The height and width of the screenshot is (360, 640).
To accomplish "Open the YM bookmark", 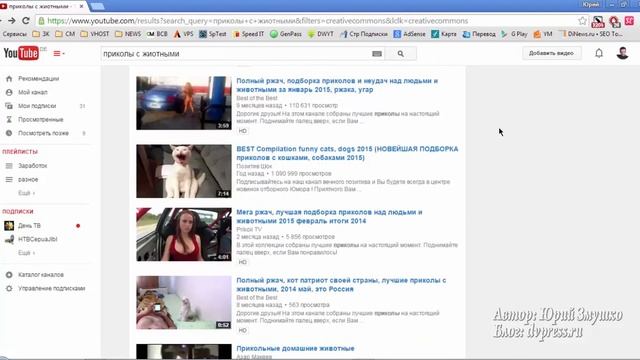I will (543, 34).
